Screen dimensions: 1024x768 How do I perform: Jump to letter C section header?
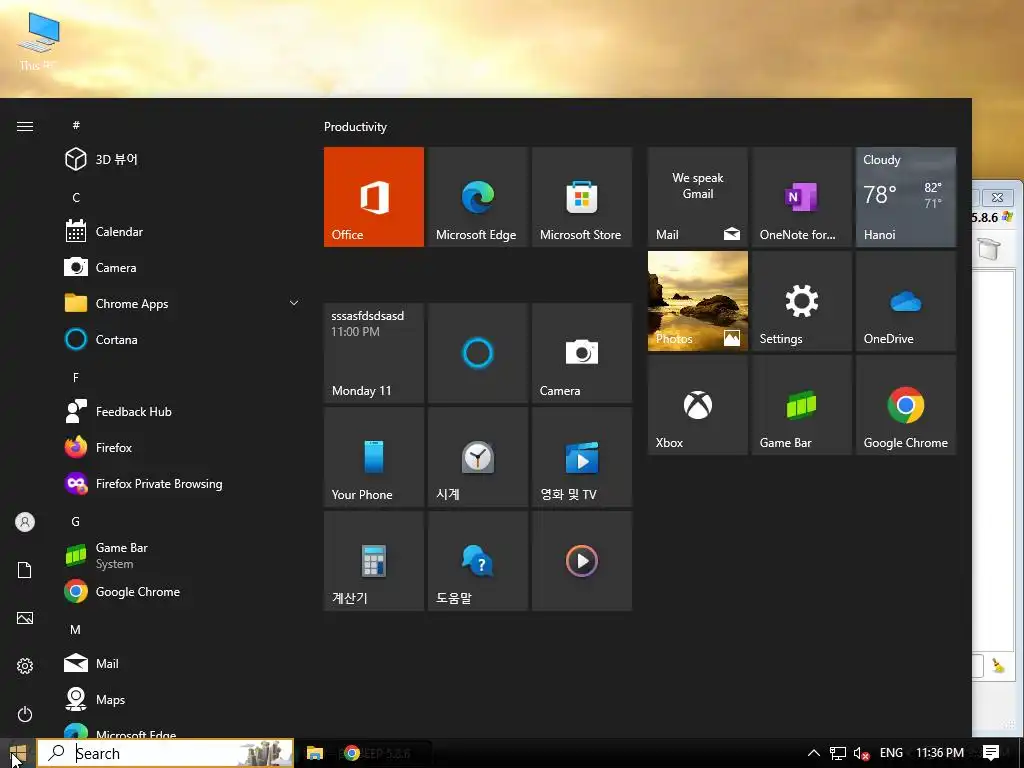click(76, 197)
